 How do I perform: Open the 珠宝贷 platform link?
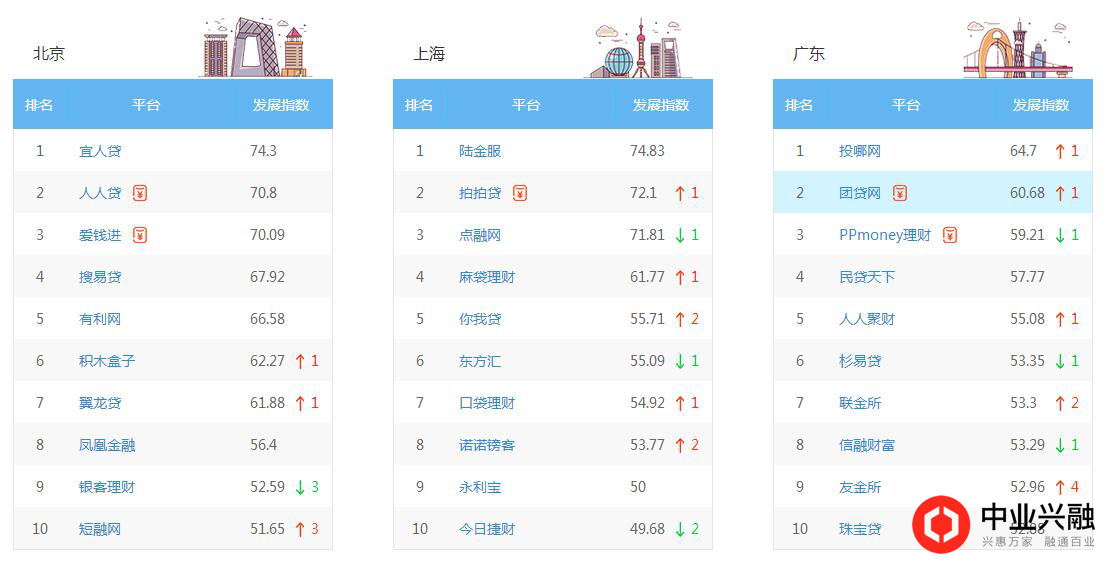[860, 529]
